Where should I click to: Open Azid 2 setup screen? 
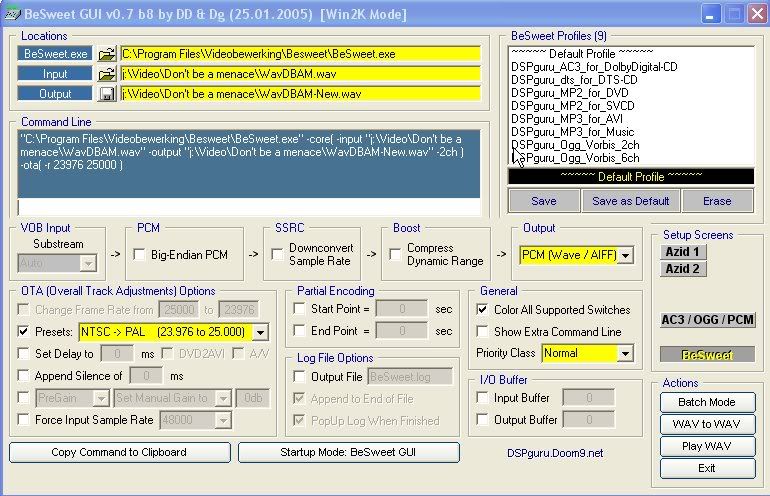[x=683, y=269]
